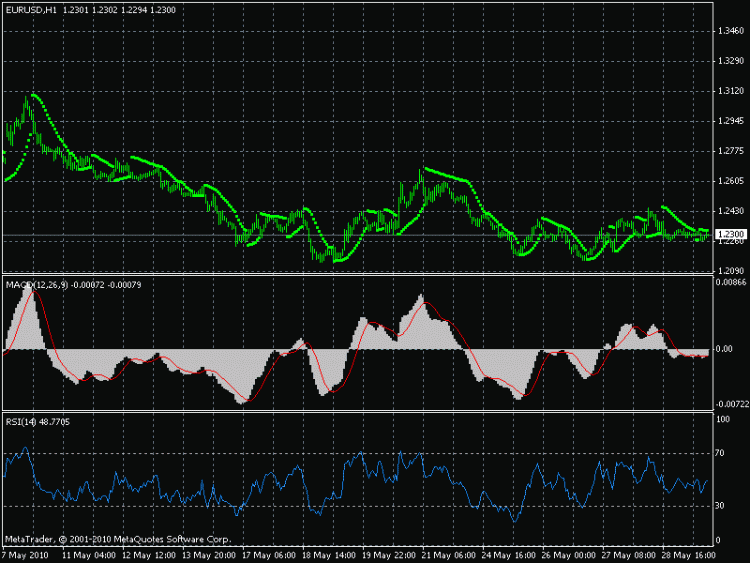
Task: Click the current price label 1.2300
Action: click(x=731, y=234)
